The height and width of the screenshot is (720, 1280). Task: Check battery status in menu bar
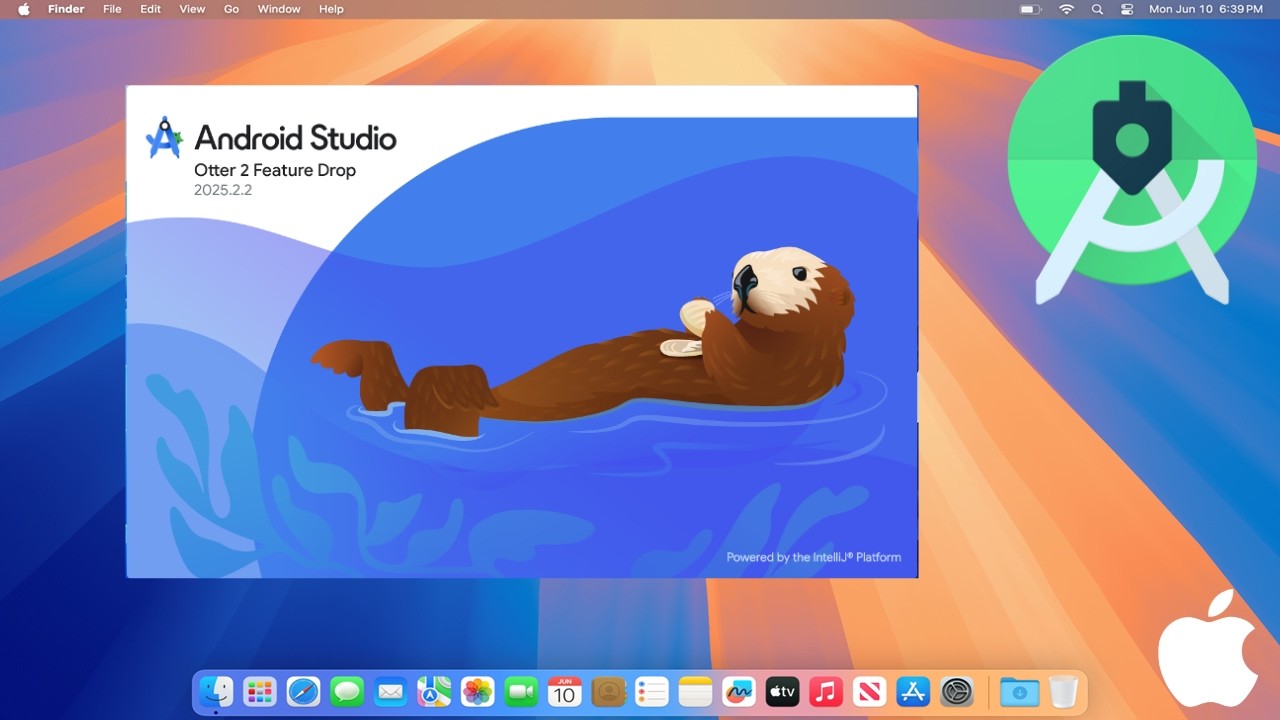1030,9
